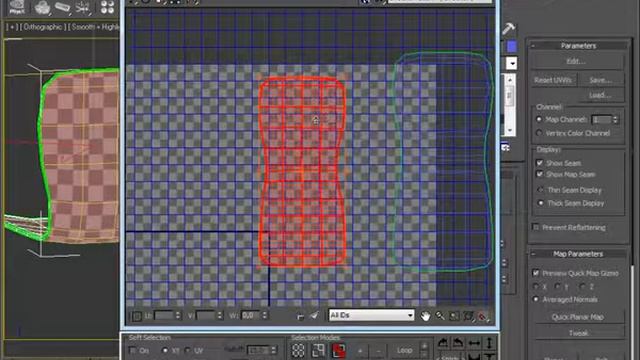
Task: Select Vertex sub-object selection mode
Action: (x=298, y=351)
